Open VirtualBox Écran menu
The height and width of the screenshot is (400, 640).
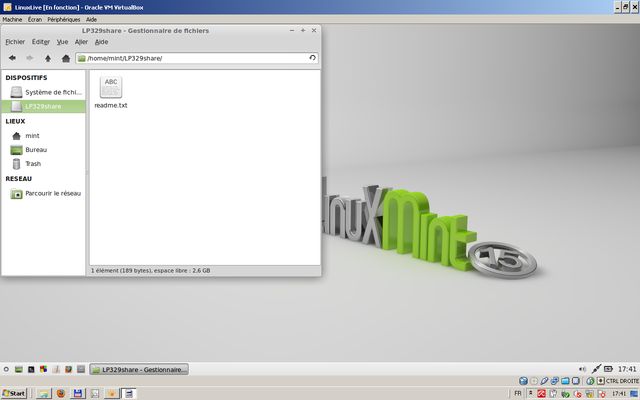pyautogui.click(x=35, y=19)
